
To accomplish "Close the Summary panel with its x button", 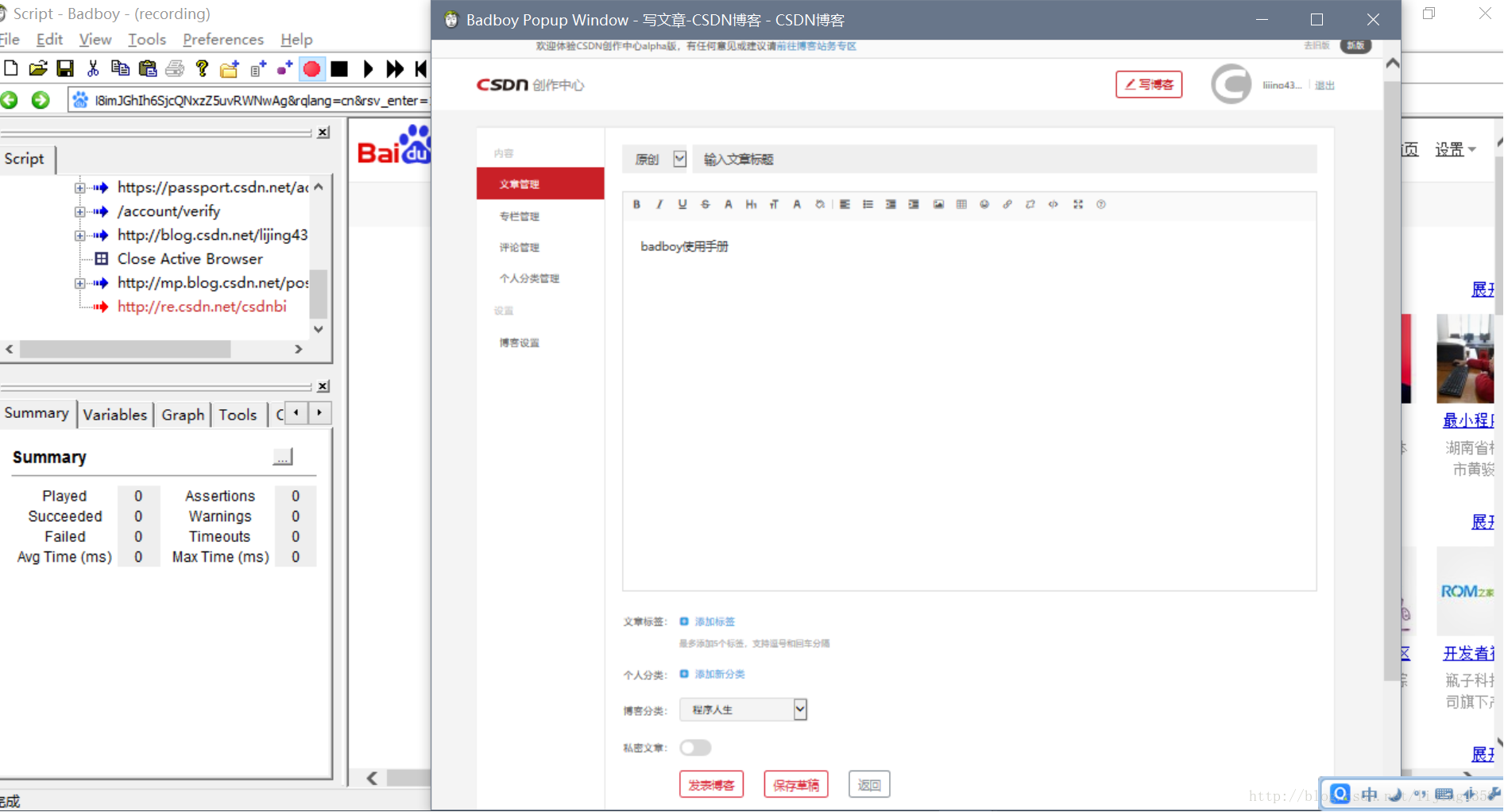I will click(x=323, y=386).
